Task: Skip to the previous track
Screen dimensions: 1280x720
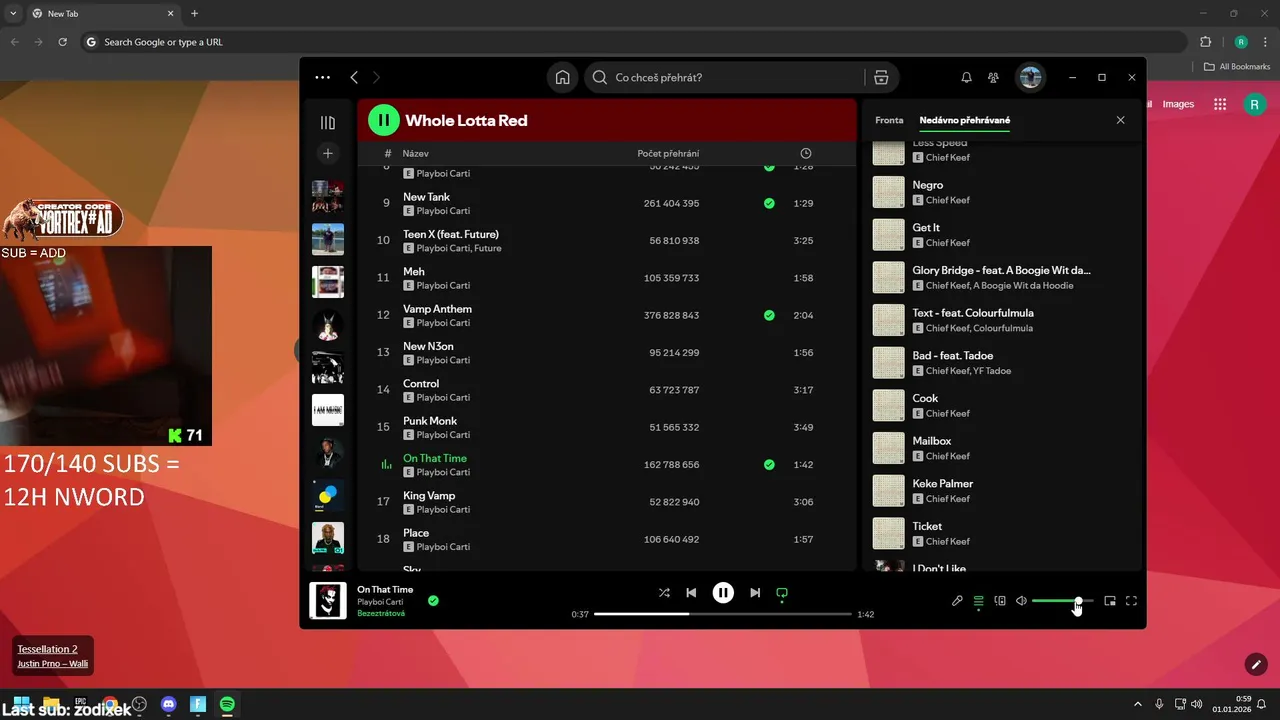Action: coord(691,593)
